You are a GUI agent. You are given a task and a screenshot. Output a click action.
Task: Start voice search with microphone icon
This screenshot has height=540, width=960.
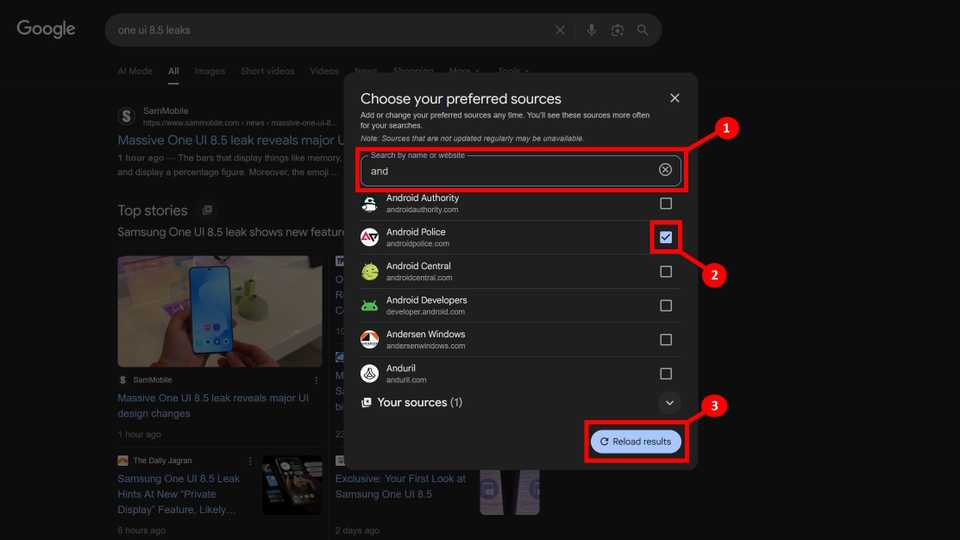(x=591, y=30)
